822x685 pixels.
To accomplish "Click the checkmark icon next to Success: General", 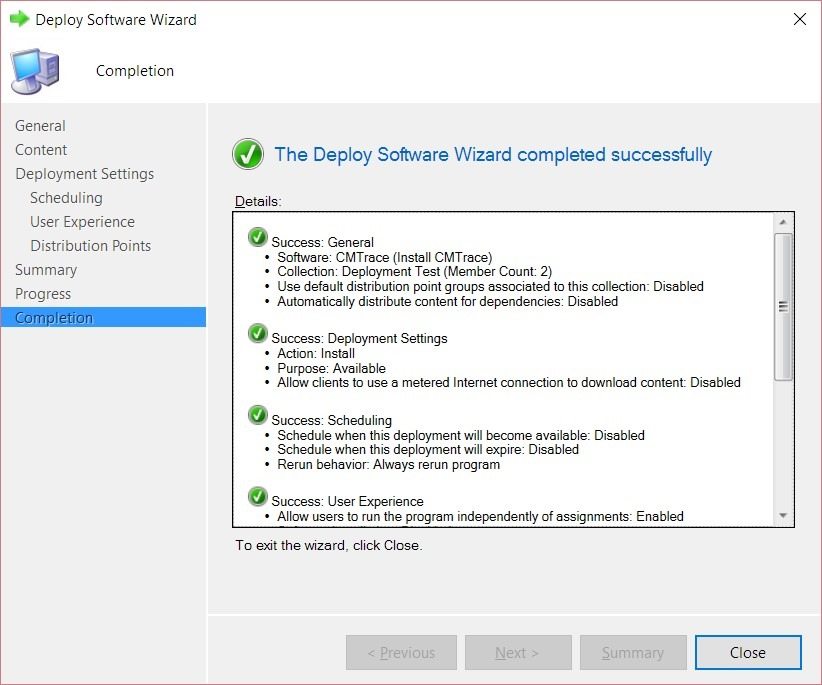I will tap(257, 237).
